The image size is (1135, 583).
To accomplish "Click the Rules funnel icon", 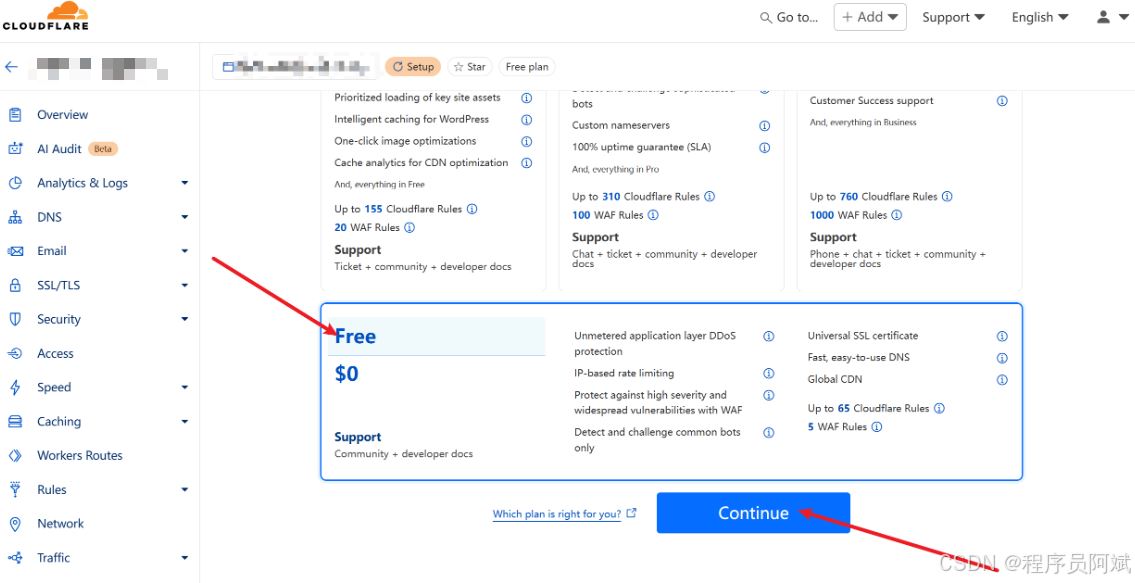I will [15, 489].
